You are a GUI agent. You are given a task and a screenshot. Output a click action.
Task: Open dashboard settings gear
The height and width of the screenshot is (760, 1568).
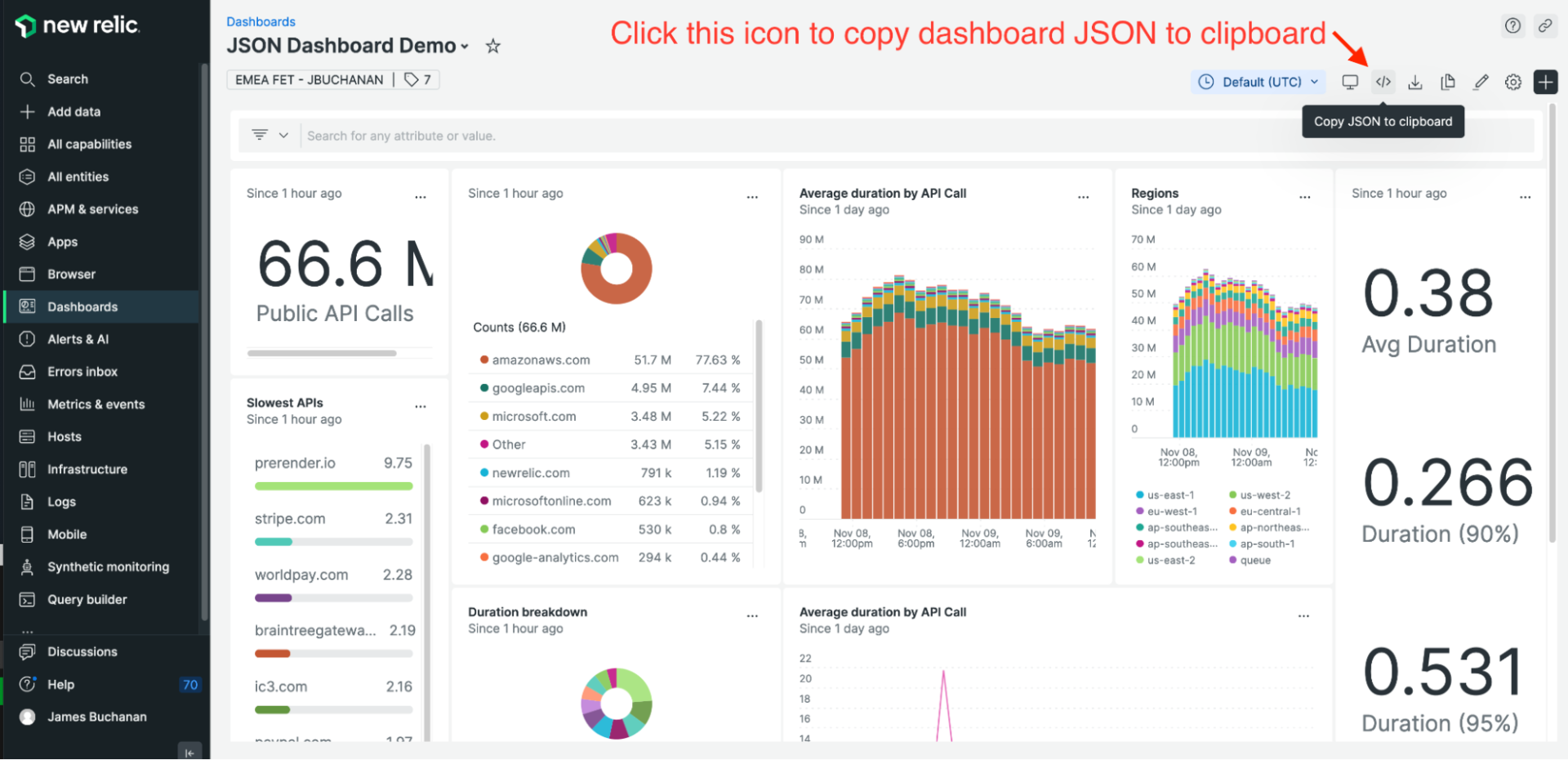point(1512,82)
